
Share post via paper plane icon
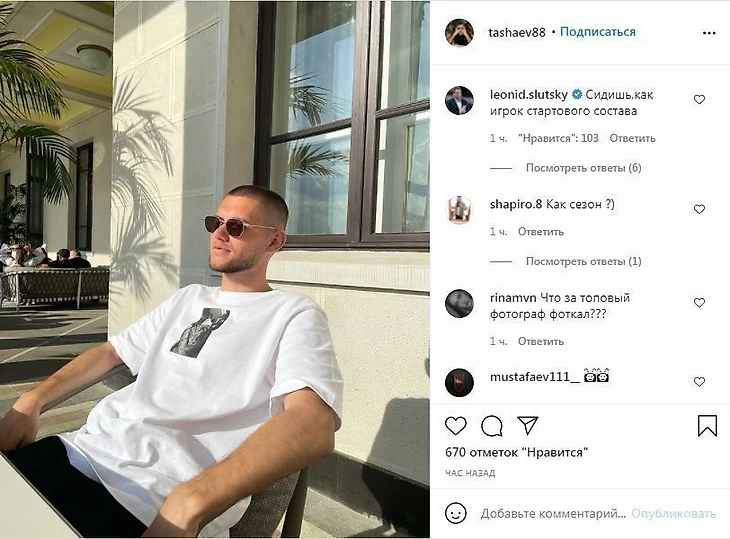click(527, 425)
